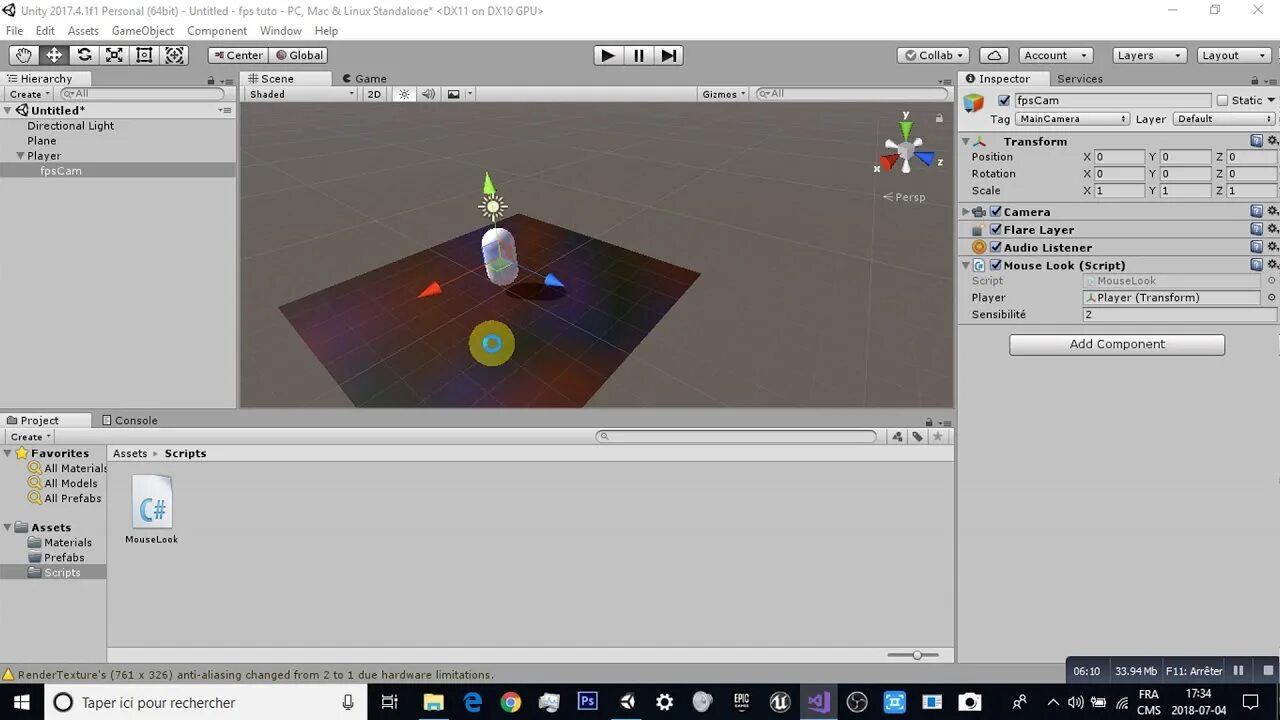Click the Pause button
Image resolution: width=1280 pixels, height=720 pixels.
(638, 55)
